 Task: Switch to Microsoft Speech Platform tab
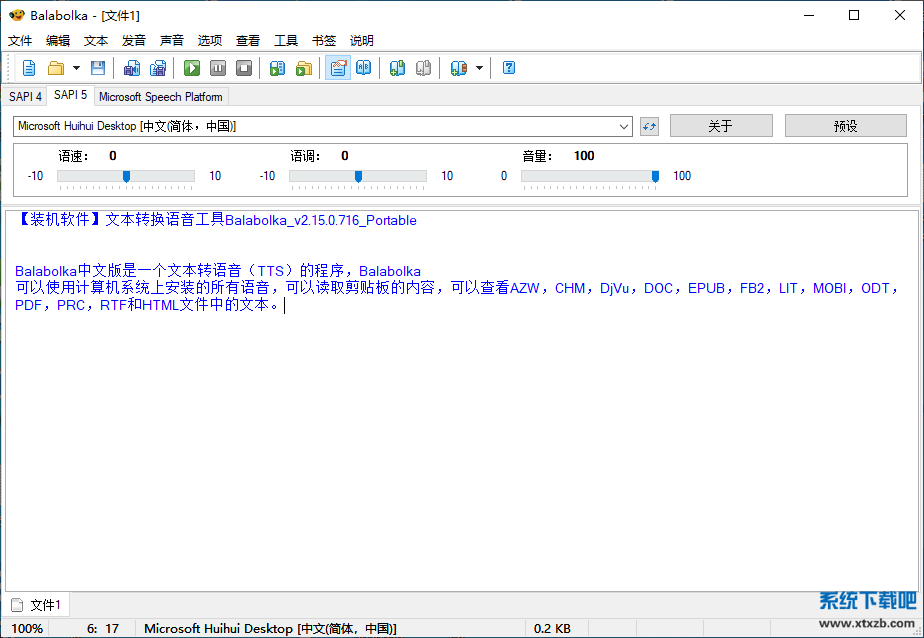pos(161,97)
